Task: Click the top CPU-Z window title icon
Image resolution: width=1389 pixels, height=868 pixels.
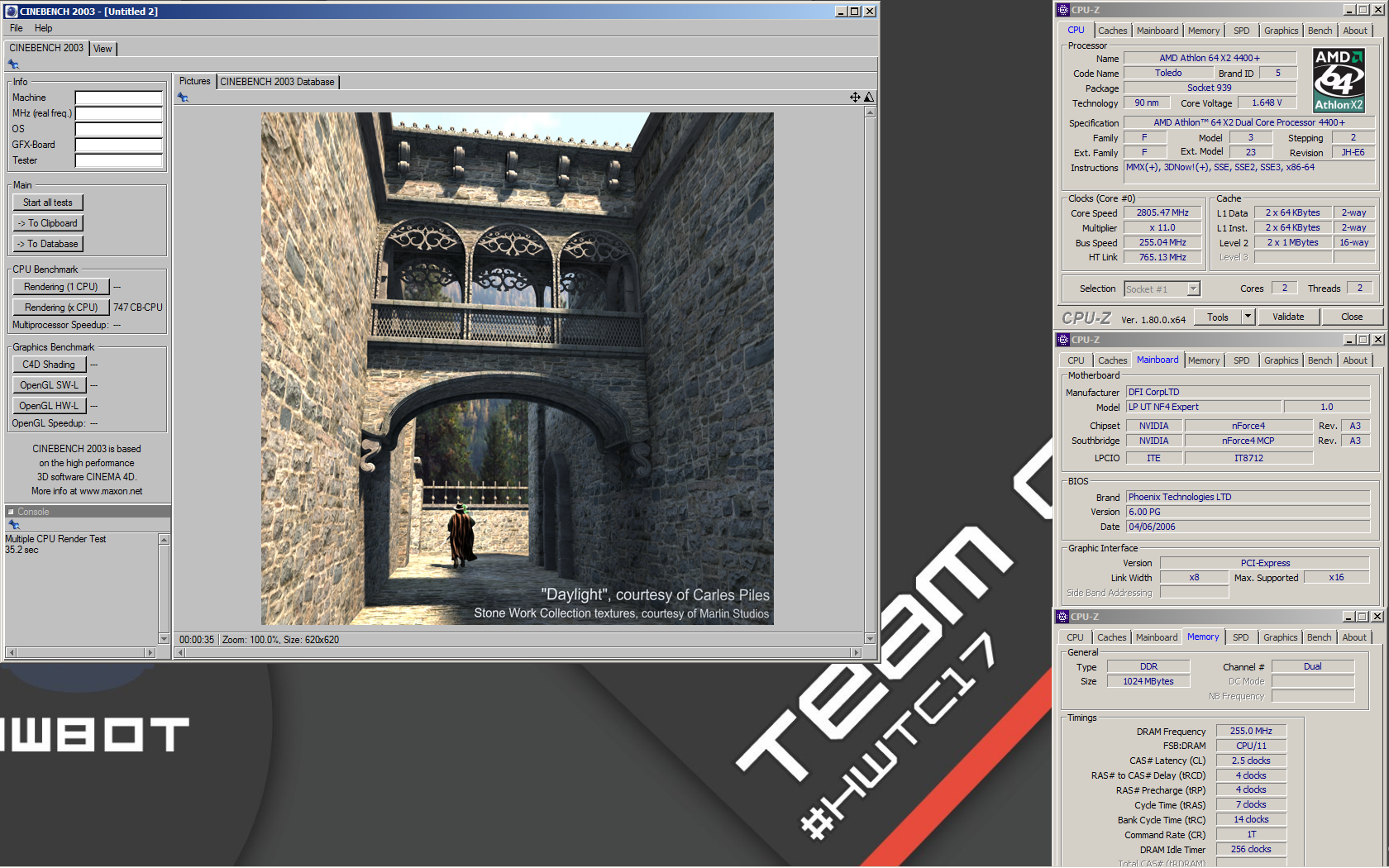Action: [x=1063, y=10]
